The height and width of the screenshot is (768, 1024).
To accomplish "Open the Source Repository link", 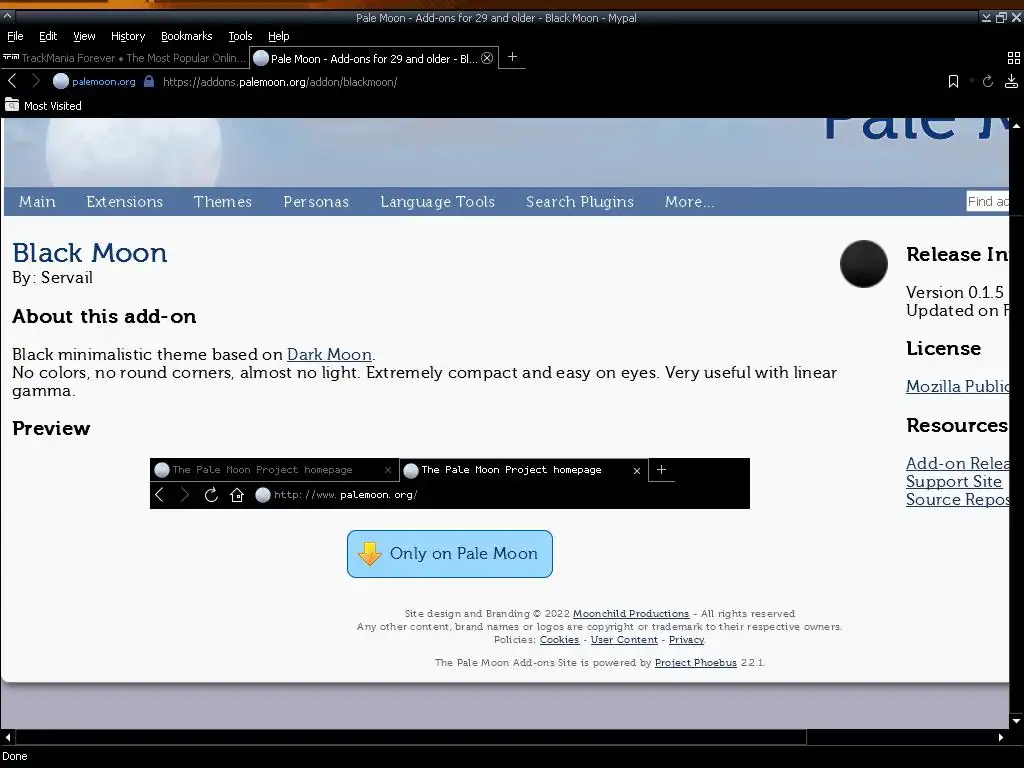I will point(957,500).
